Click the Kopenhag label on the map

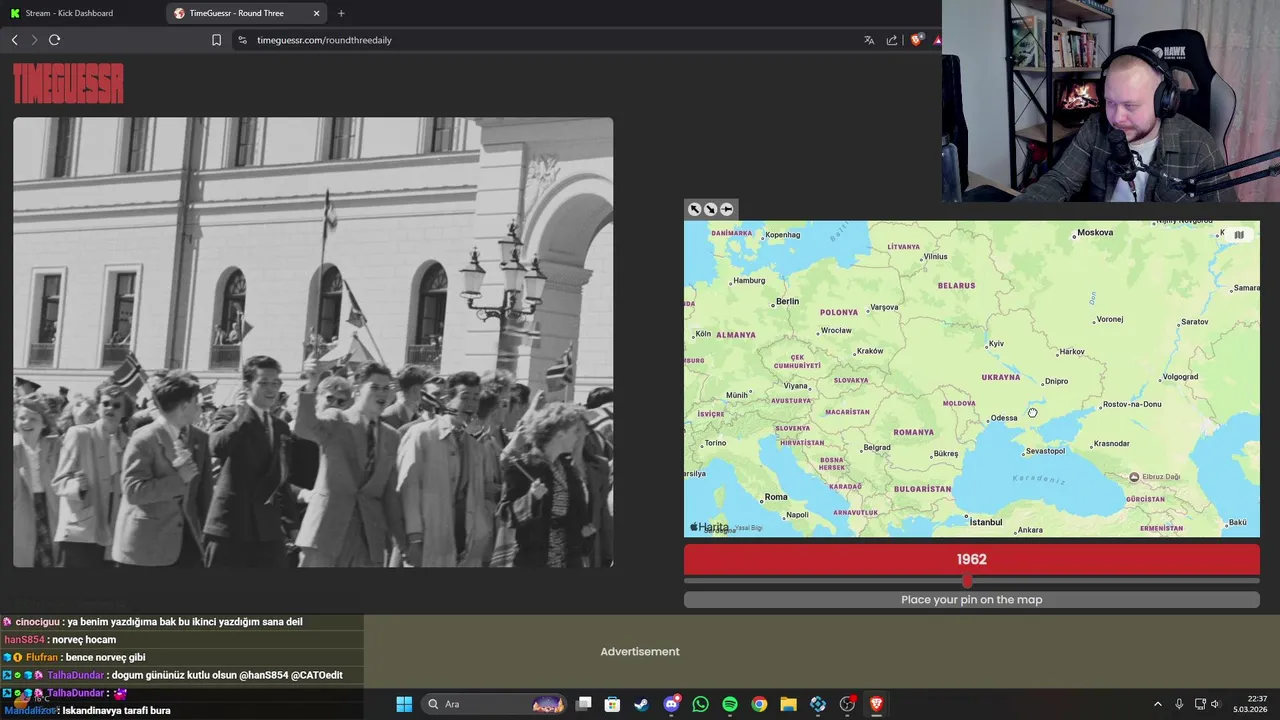782,235
